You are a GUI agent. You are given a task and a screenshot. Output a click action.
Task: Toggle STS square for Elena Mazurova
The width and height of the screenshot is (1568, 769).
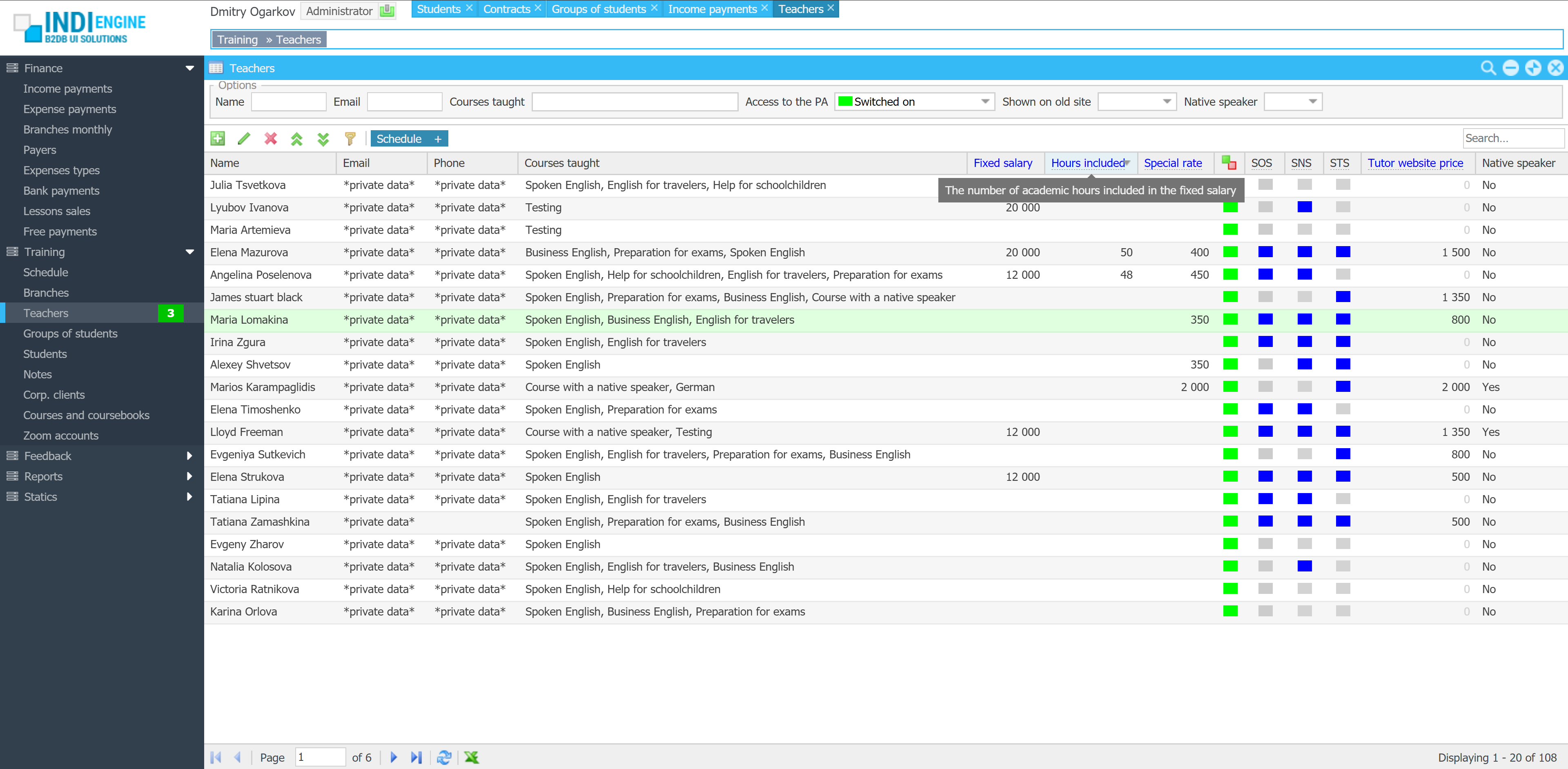coord(1343,252)
